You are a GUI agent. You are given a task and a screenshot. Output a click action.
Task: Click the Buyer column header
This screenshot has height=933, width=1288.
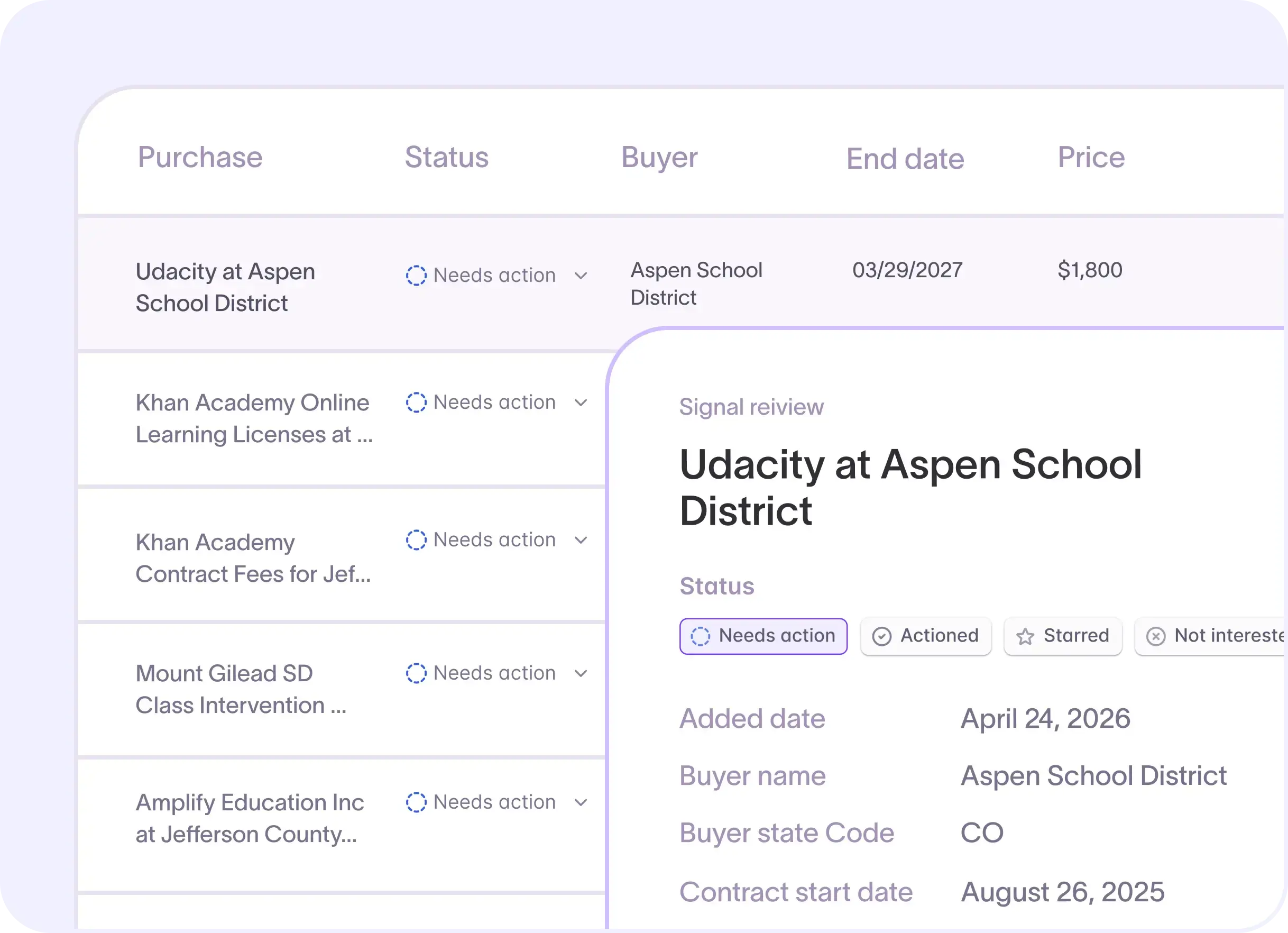pyautogui.click(x=659, y=158)
